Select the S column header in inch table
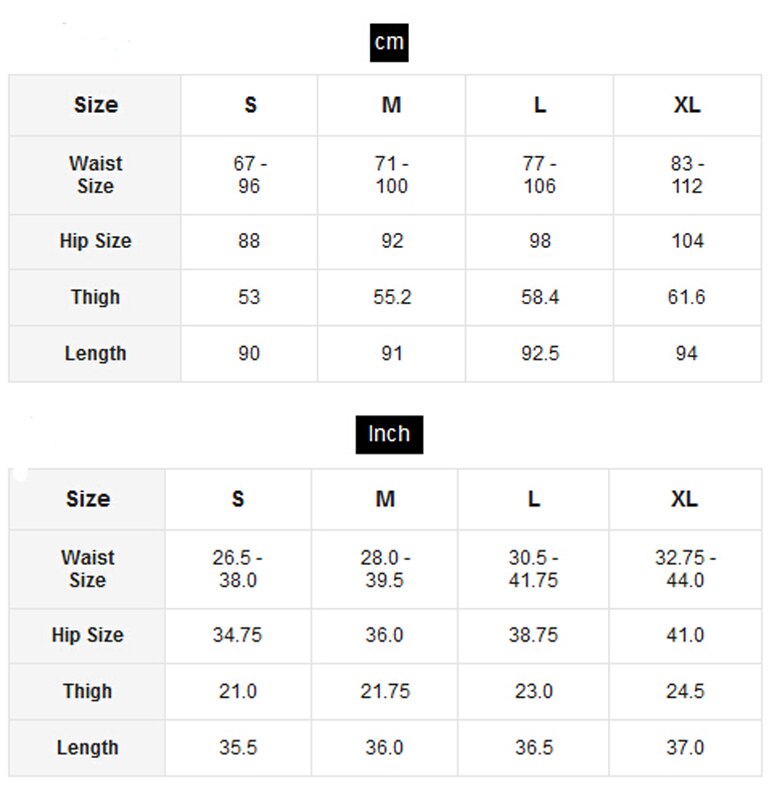The width and height of the screenshot is (769, 788). tap(238, 499)
